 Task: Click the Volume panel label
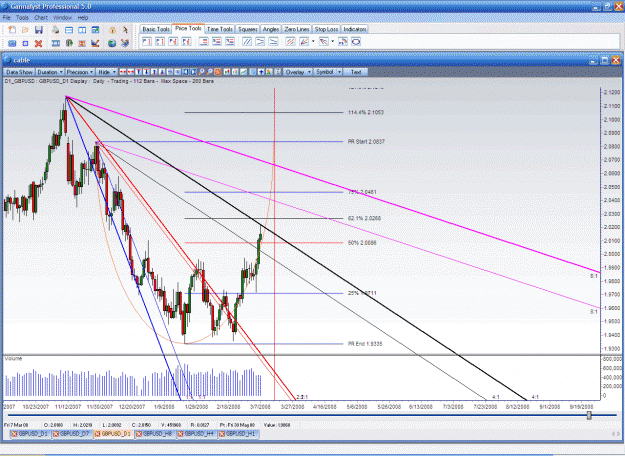coord(13,359)
